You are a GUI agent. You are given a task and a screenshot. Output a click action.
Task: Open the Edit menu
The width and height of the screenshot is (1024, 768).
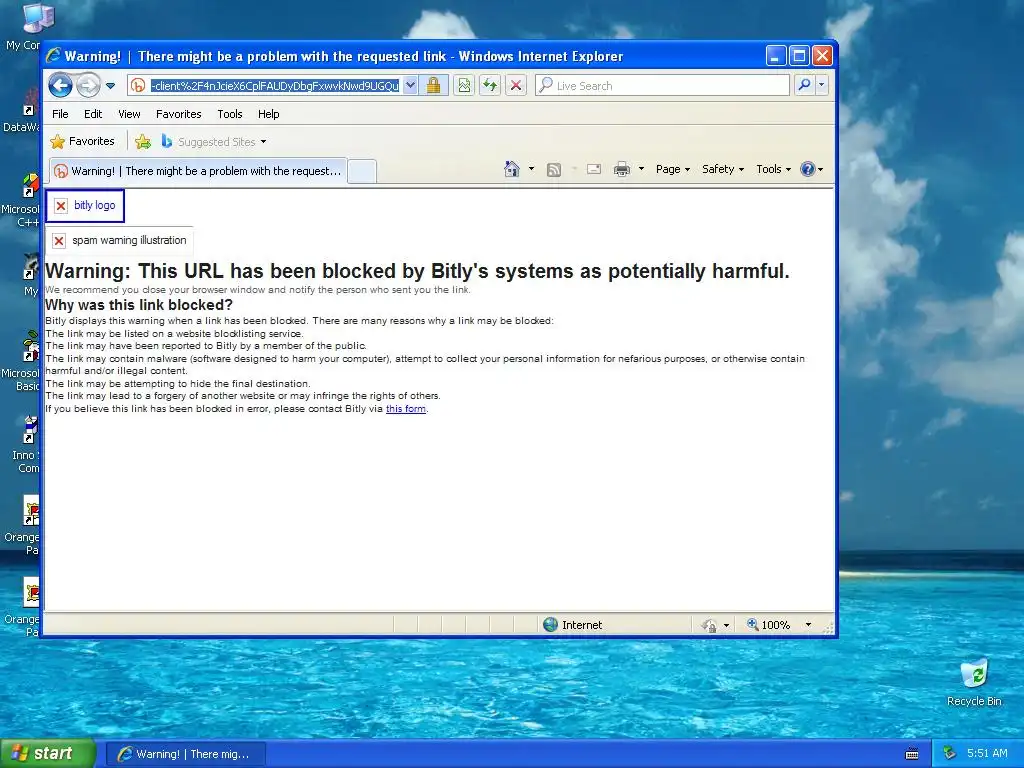[93, 114]
